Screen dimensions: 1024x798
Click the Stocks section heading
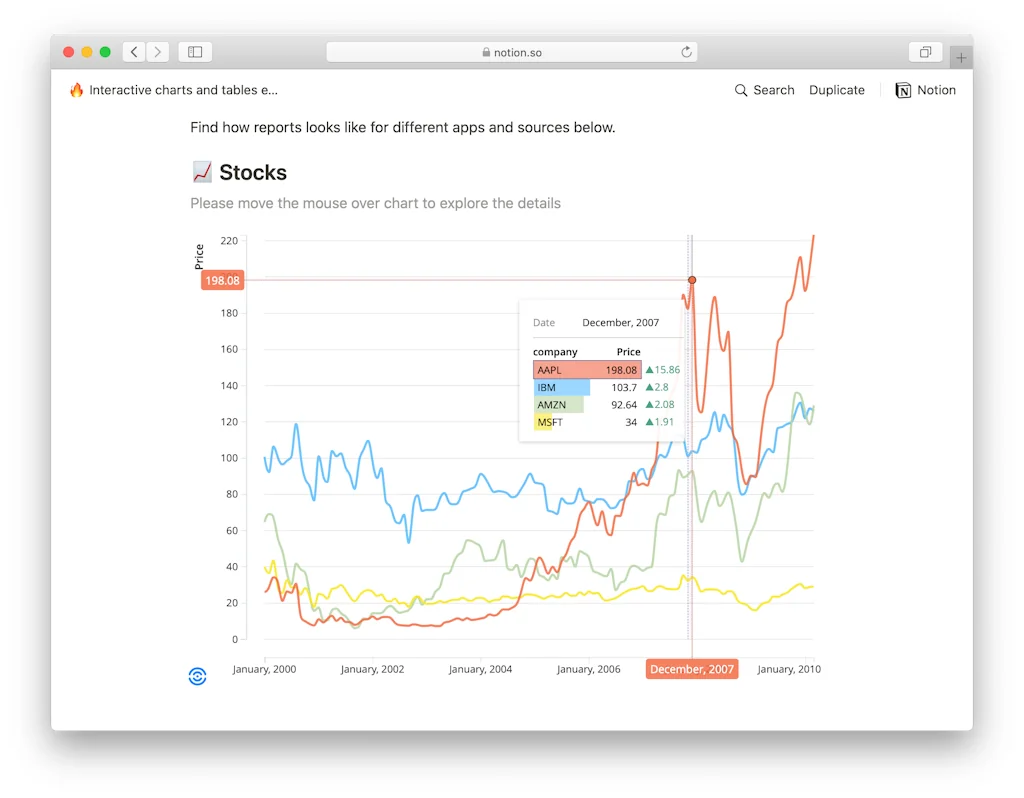(252, 173)
